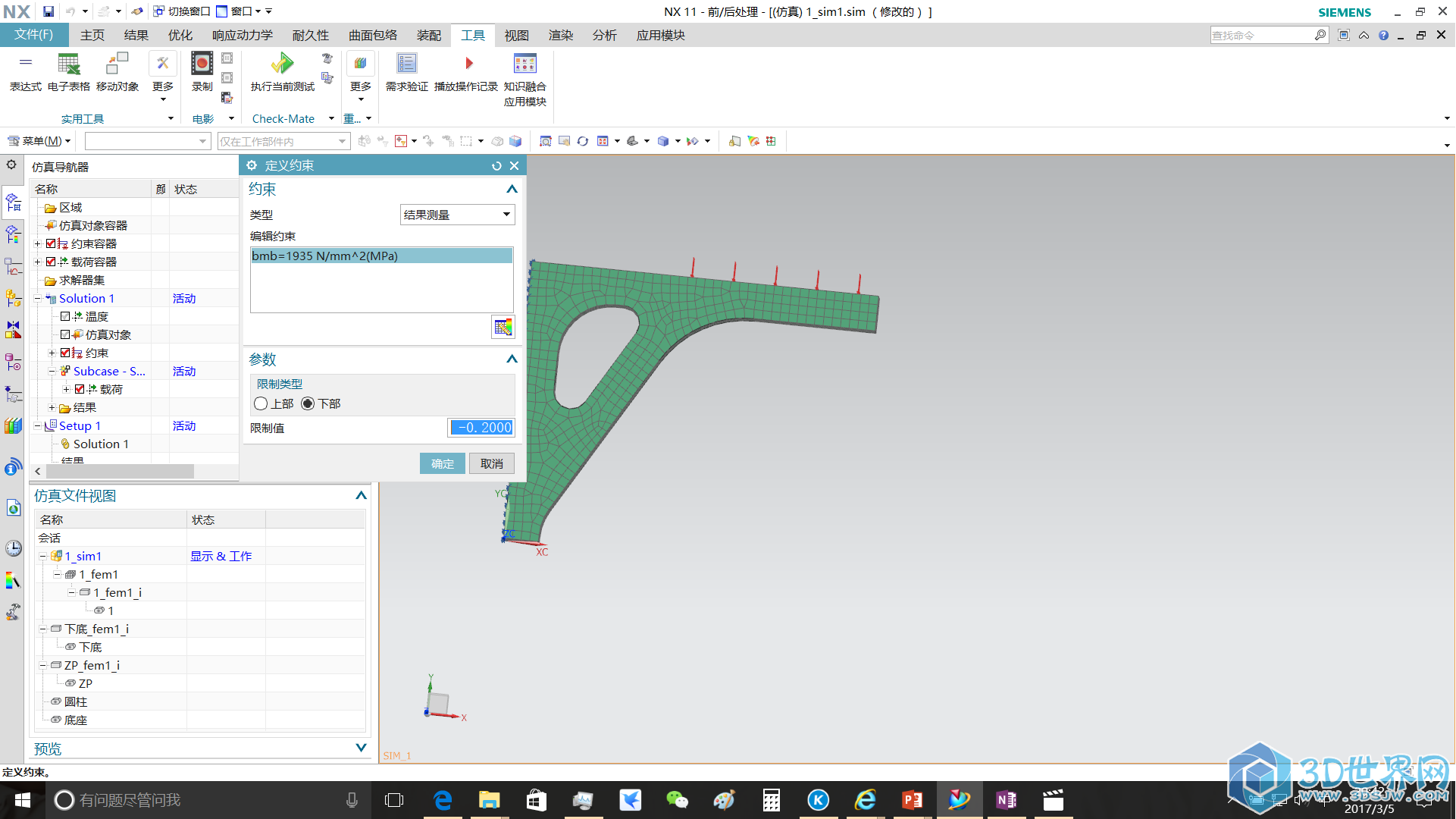This screenshot has height=819, width=1456.
Task: Click result measurement icon in dialog
Action: pos(503,328)
